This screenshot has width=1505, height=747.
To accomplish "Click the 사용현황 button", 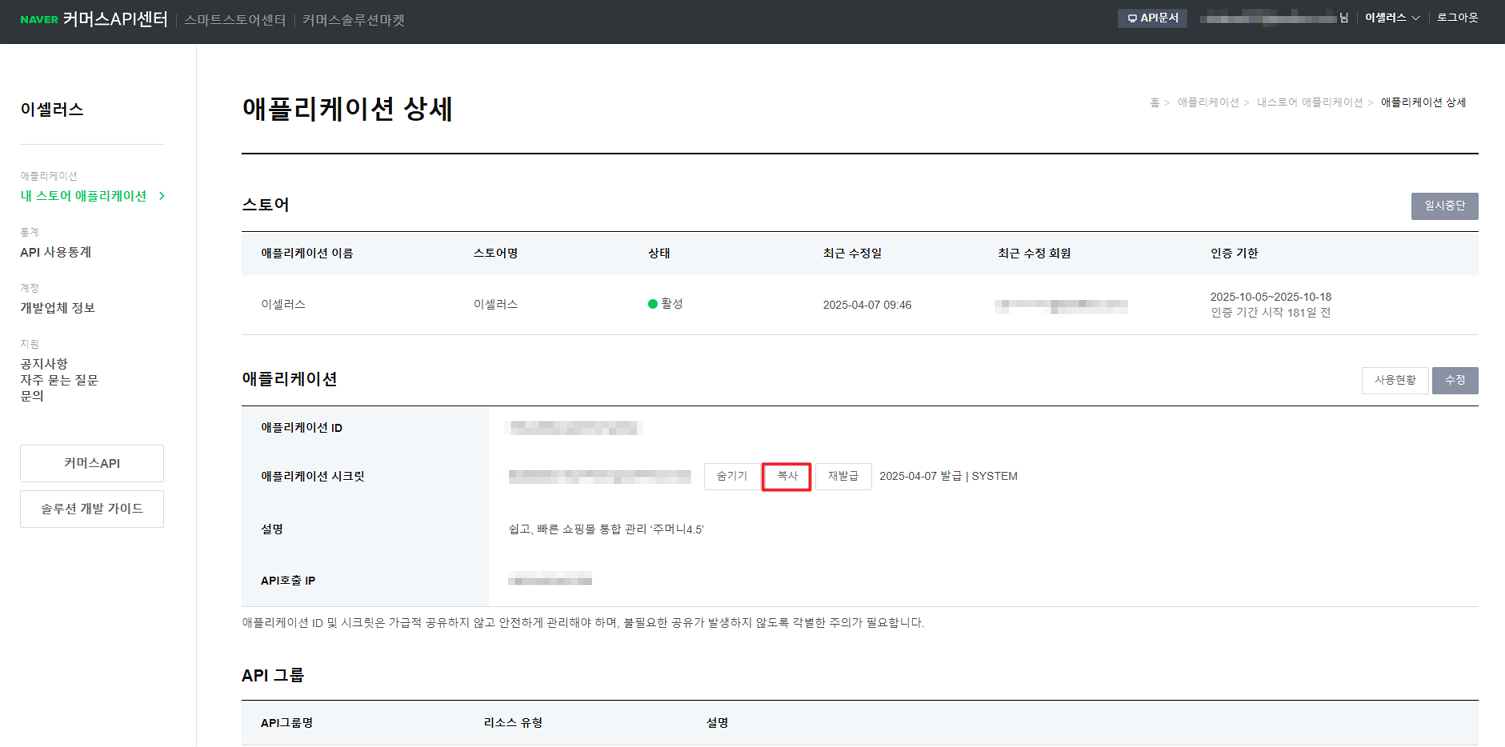I will (x=1395, y=380).
